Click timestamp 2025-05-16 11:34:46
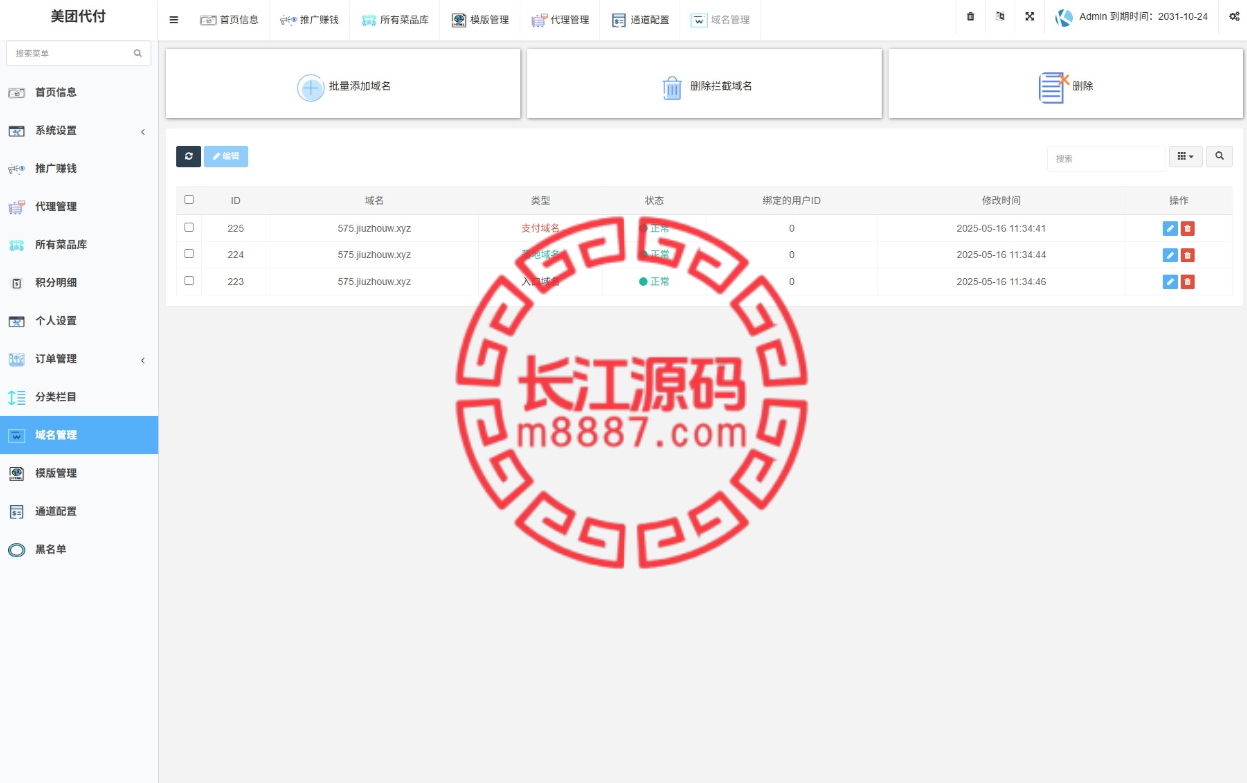 (1001, 282)
